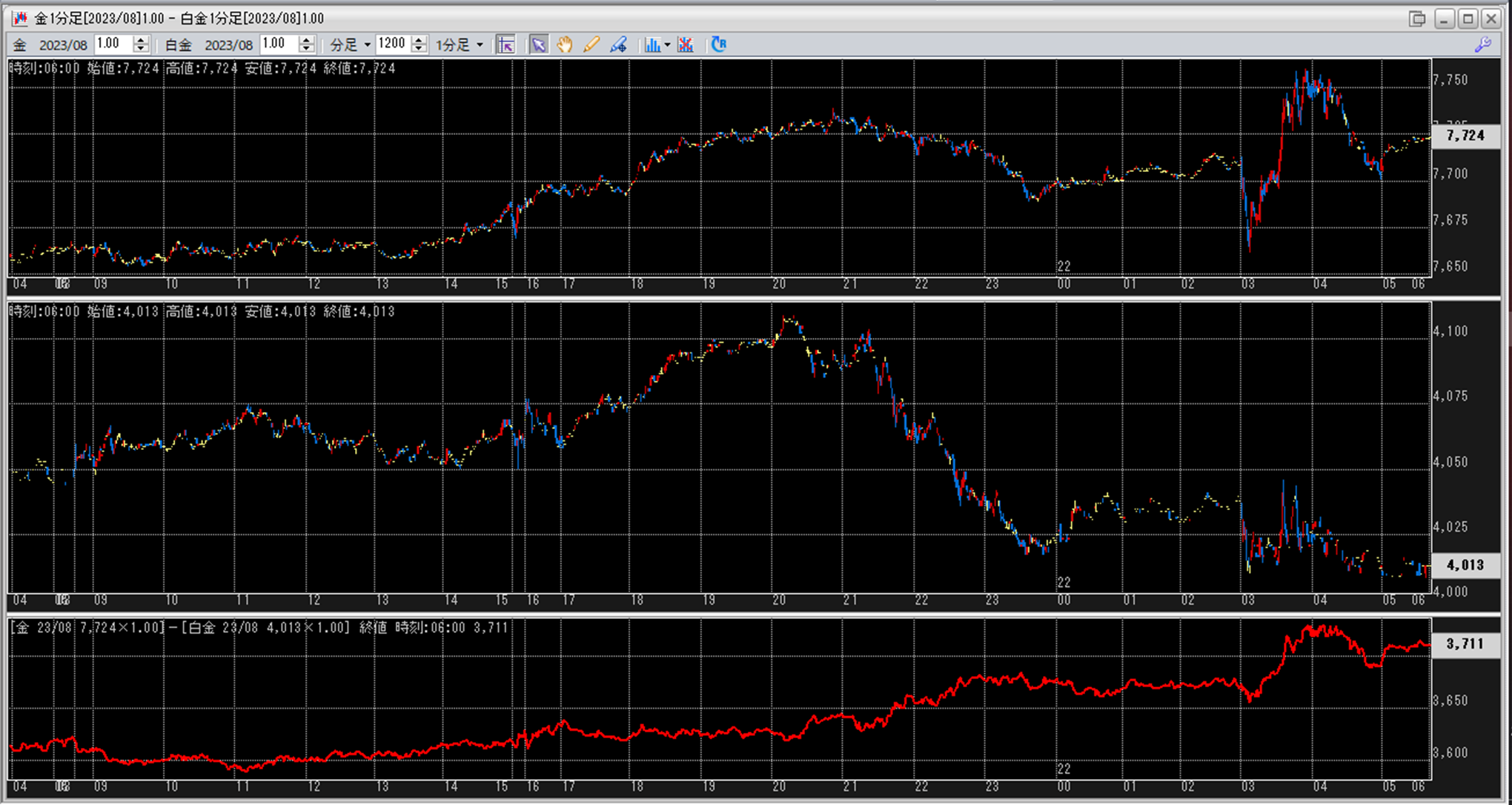Increase the gold ratio with up stepper
Image resolution: width=1512 pixels, height=805 pixels.
[x=141, y=40]
